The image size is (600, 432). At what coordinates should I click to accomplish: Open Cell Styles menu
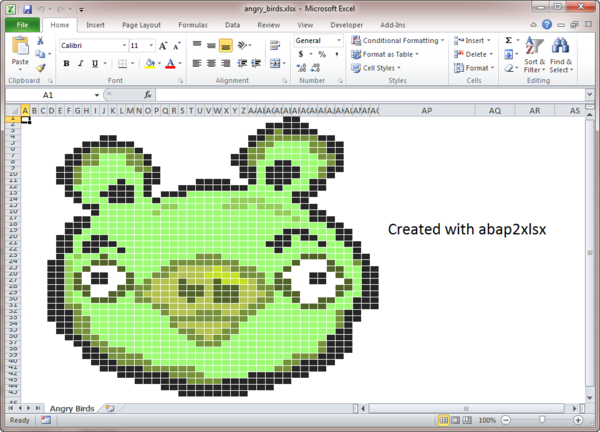point(376,68)
